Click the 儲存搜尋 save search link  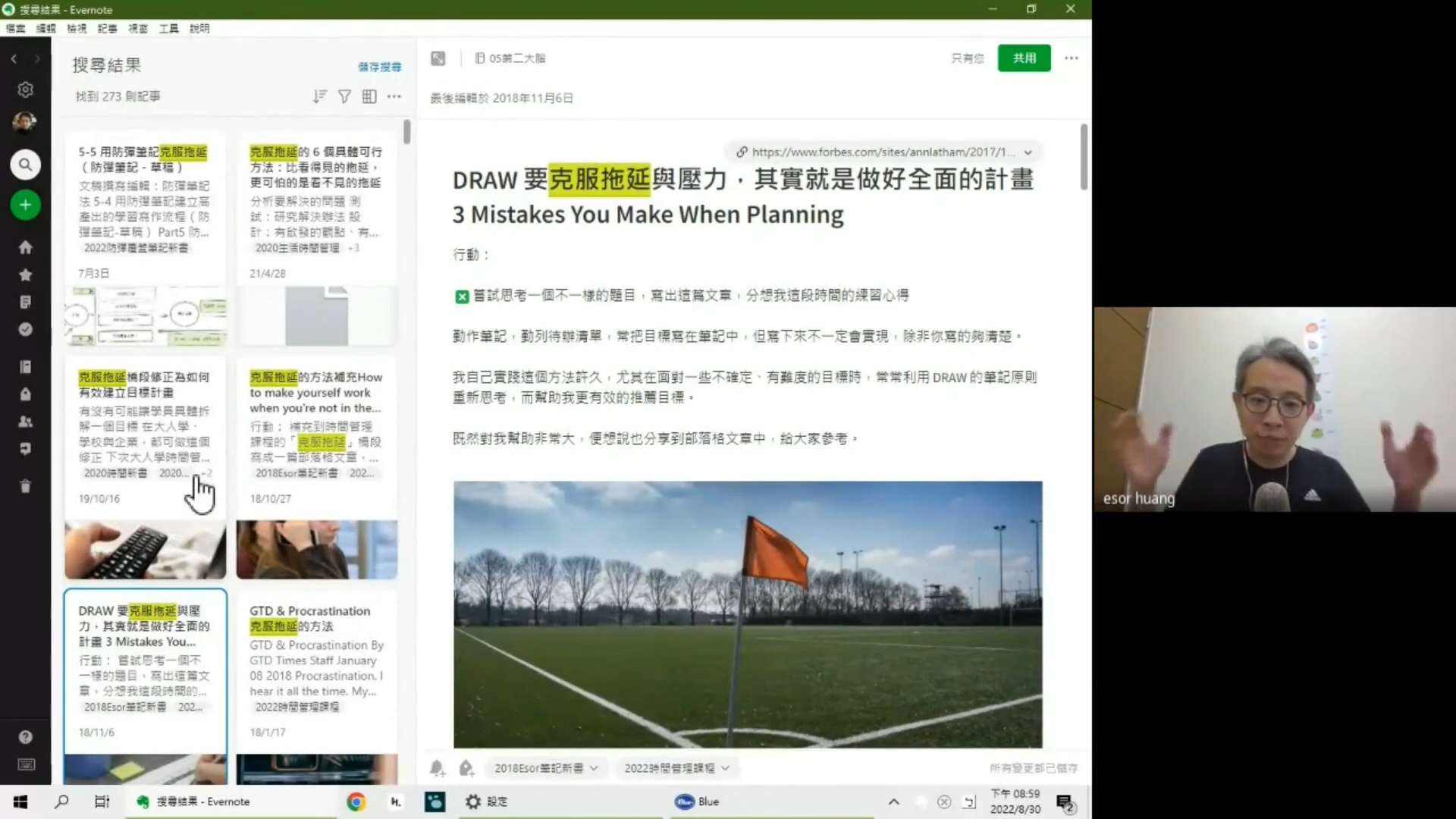tap(379, 67)
